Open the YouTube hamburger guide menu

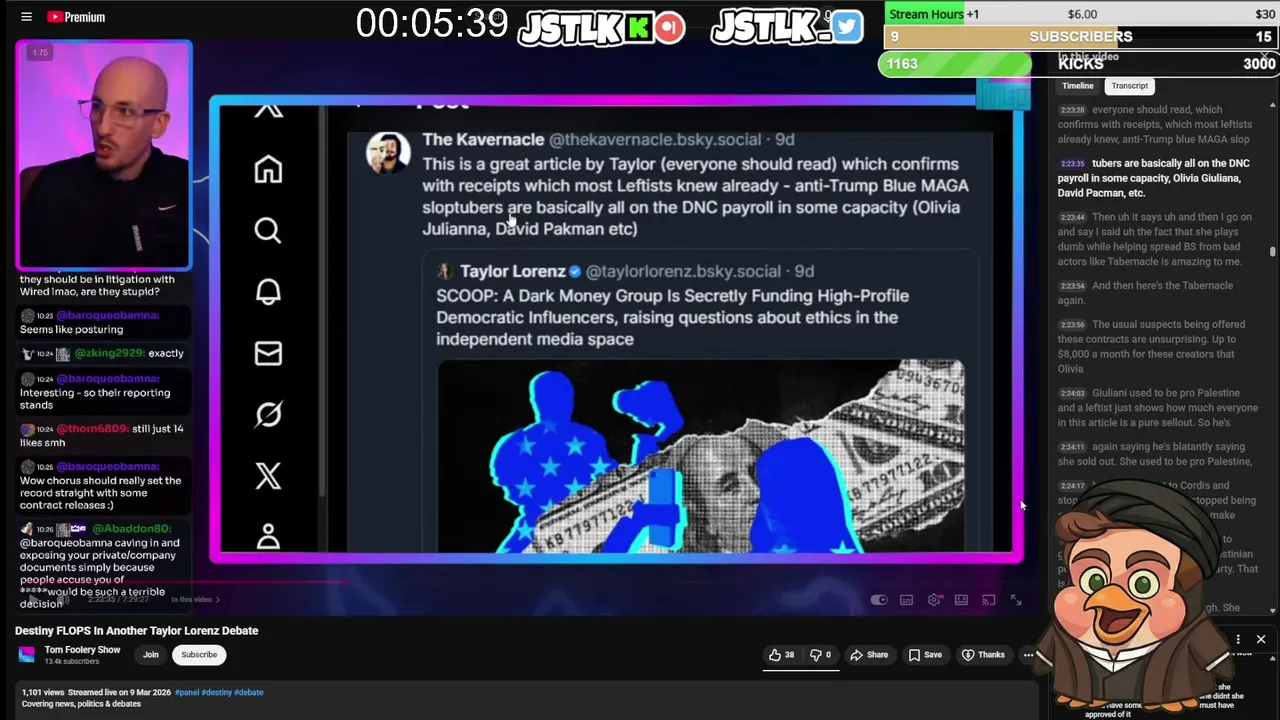tap(26, 17)
